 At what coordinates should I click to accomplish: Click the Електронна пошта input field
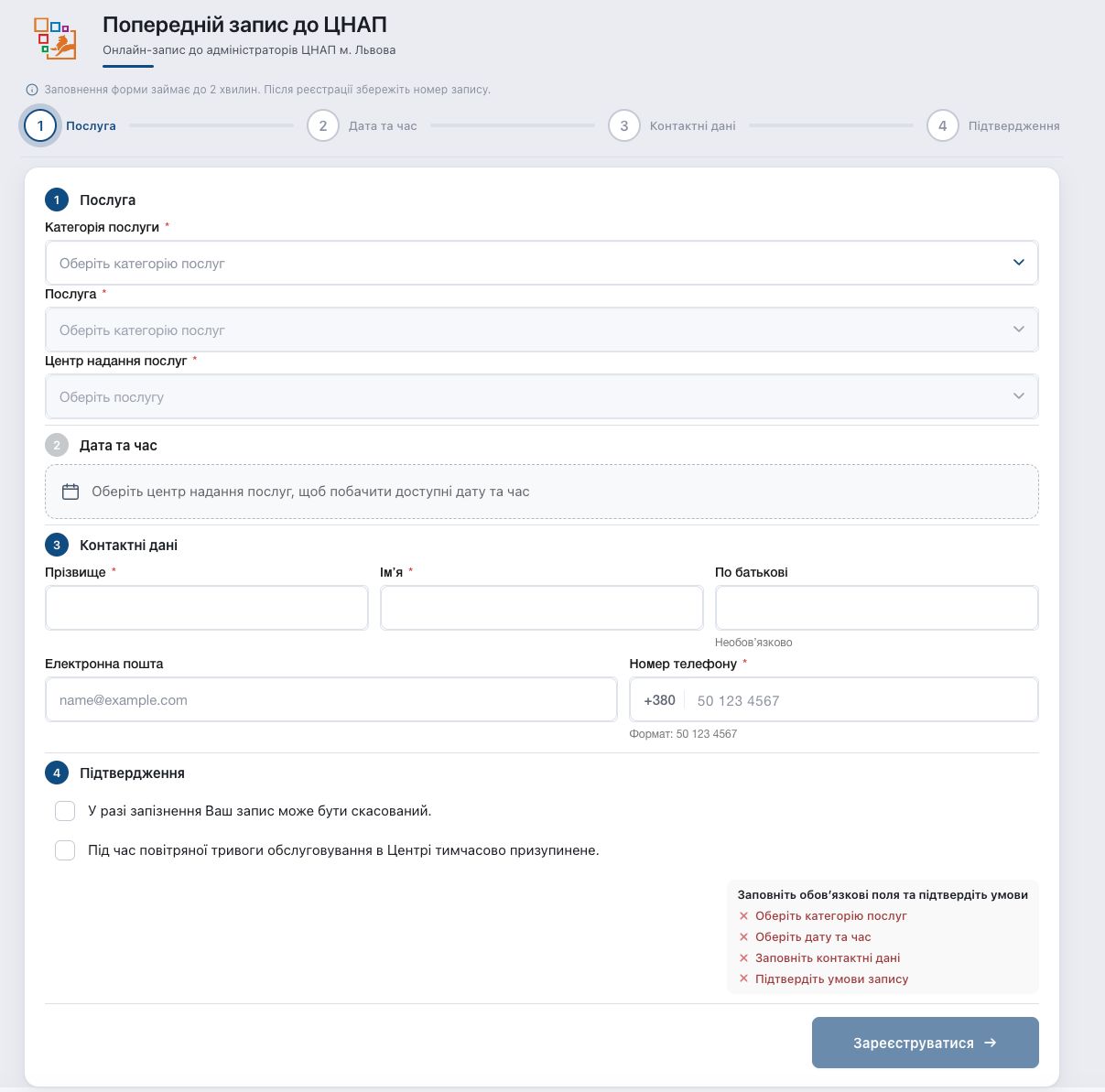(331, 699)
